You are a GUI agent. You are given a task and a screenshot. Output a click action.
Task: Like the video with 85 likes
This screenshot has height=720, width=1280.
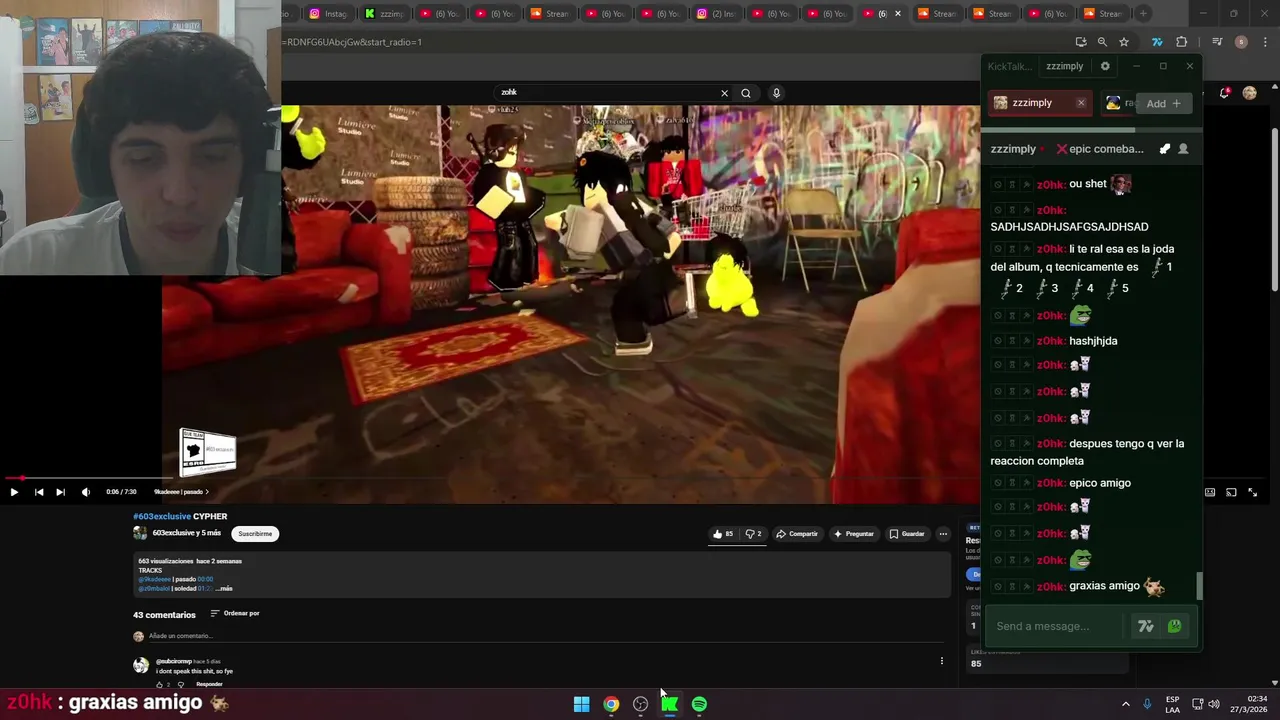coord(723,534)
